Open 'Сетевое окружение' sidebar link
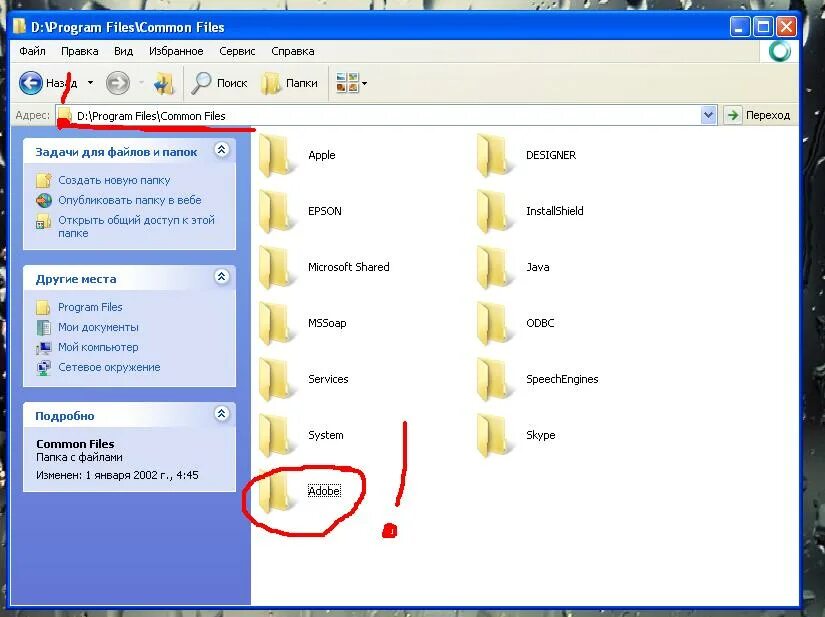 coord(109,367)
